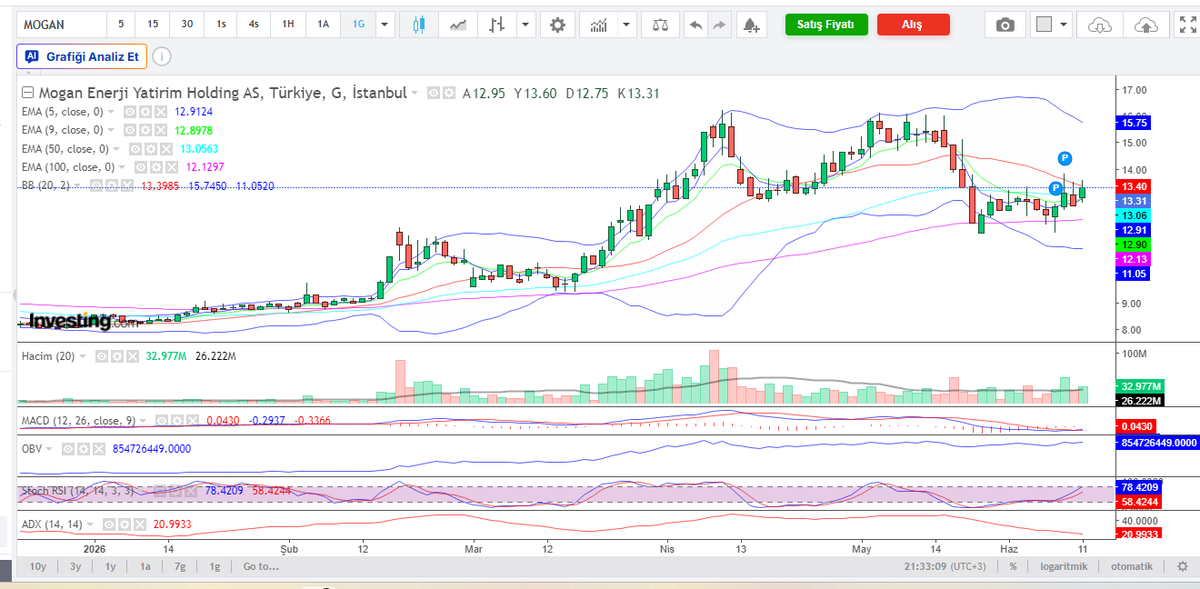Open chart settings gear in toolbar
Screen dimensions: 1200x589
tap(558, 25)
